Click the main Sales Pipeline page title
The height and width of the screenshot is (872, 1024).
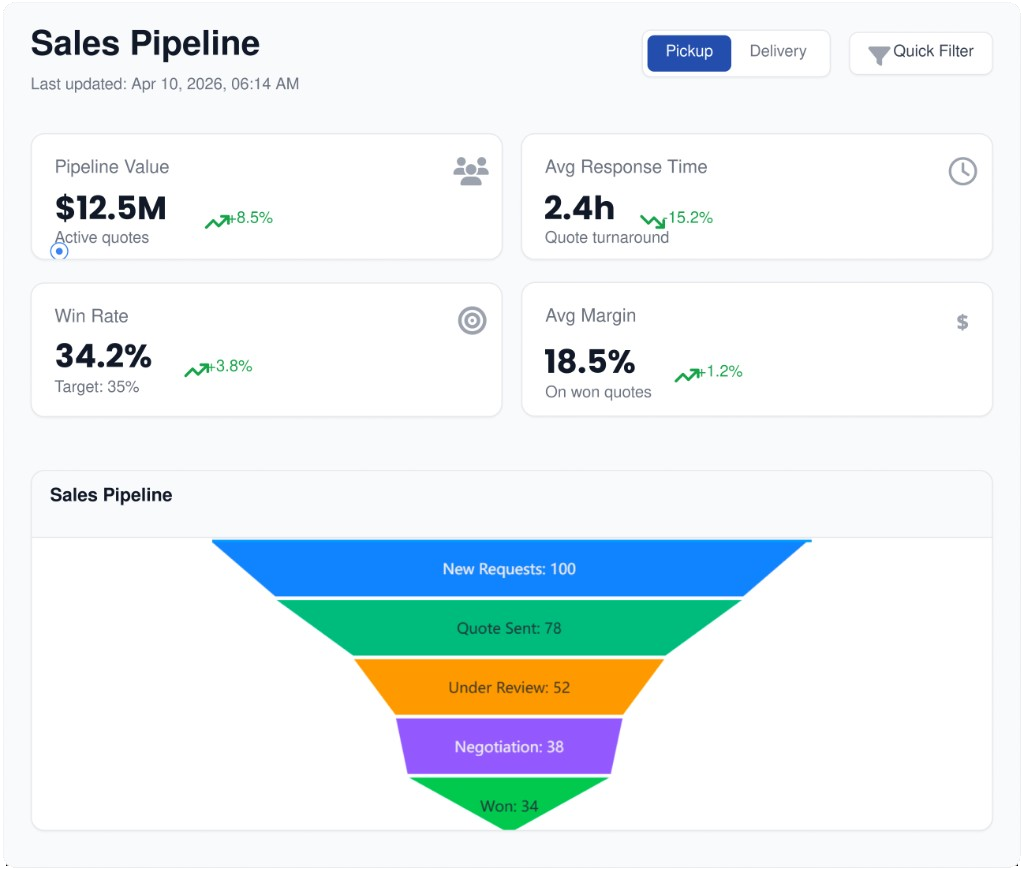coord(145,44)
